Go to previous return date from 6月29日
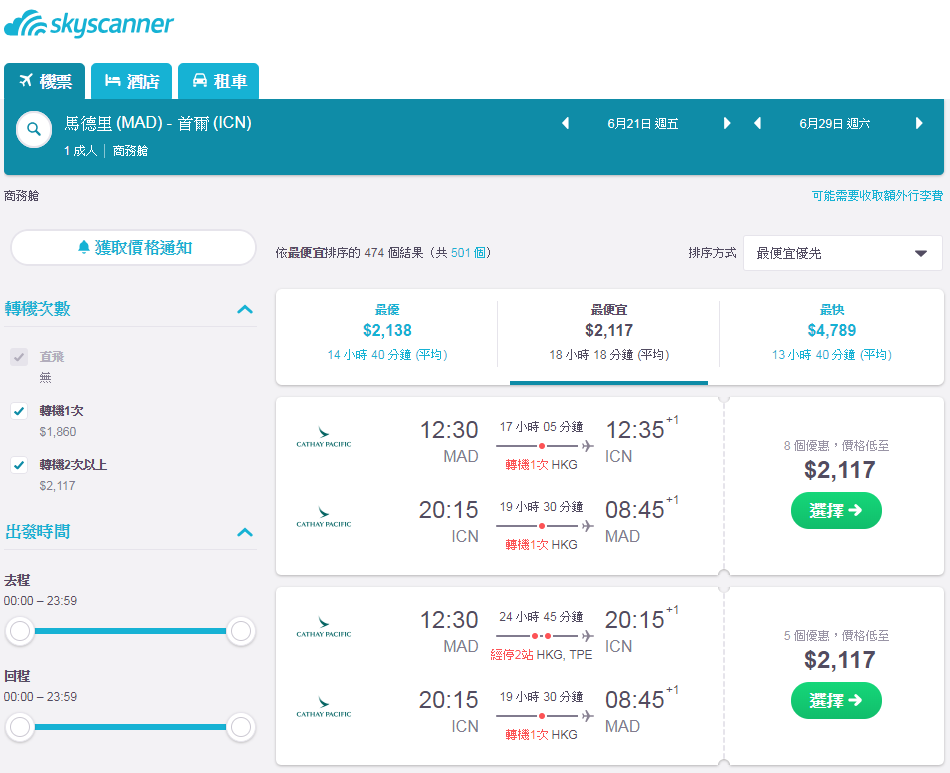950x773 pixels. coord(757,124)
